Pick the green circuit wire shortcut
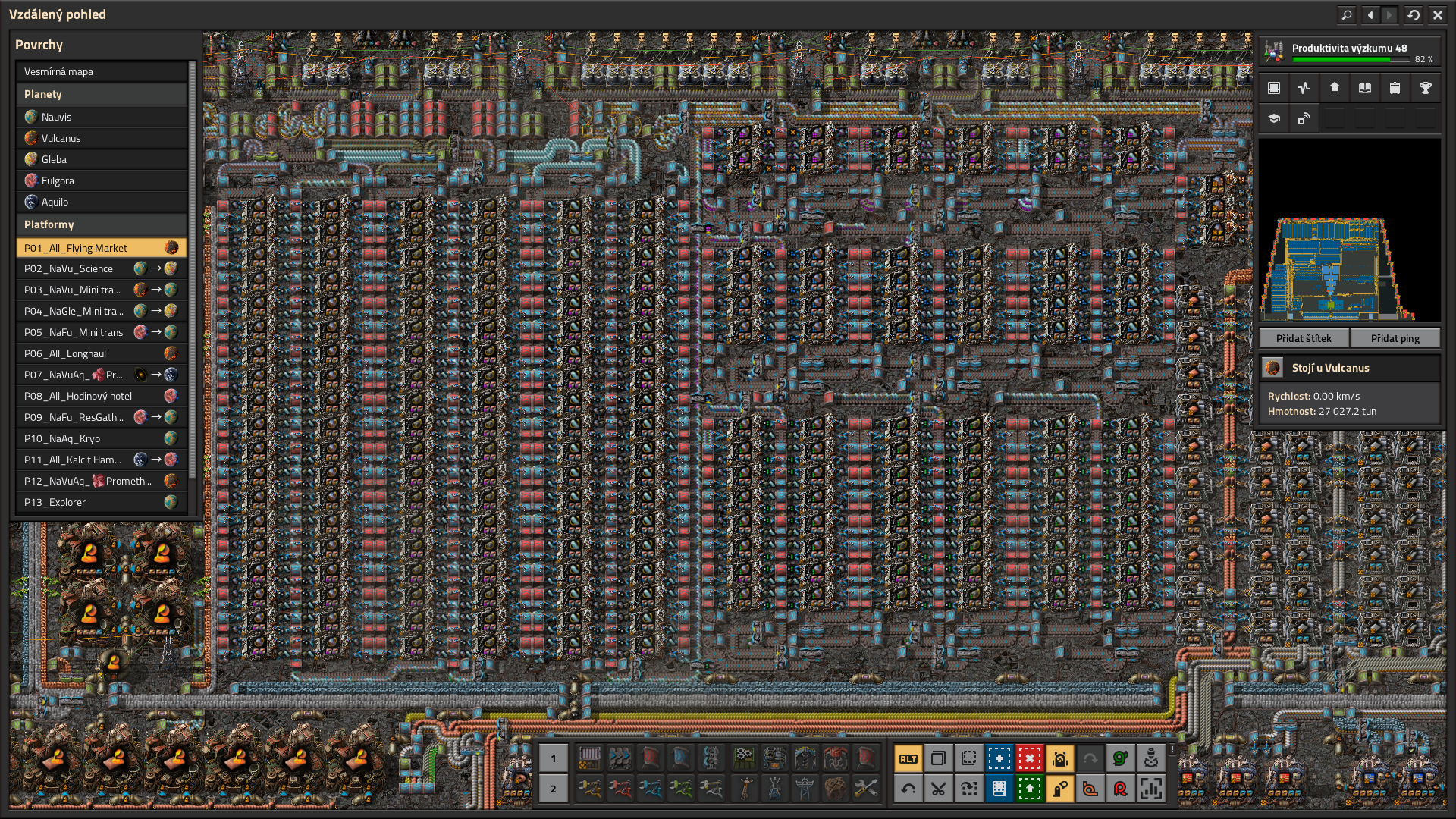Viewport: 1456px width, 819px height. coord(1120,758)
